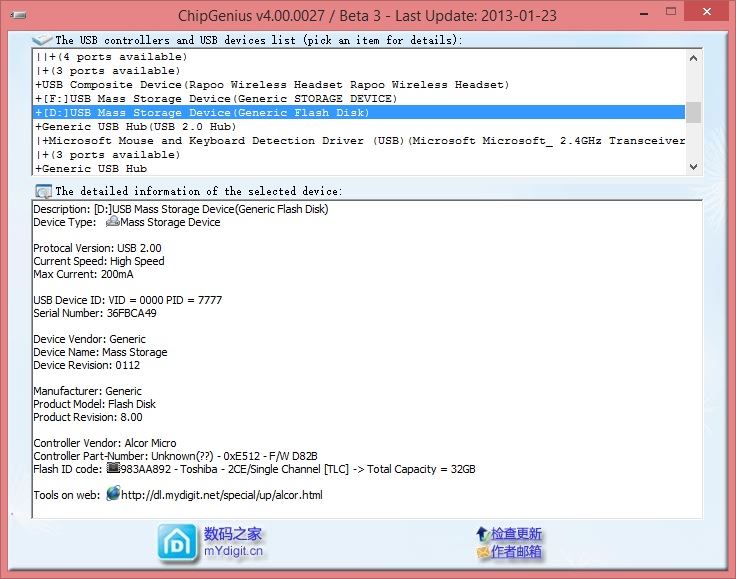Click the globe icon beside Tools on web
The image size is (736, 579).
[113, 494]
